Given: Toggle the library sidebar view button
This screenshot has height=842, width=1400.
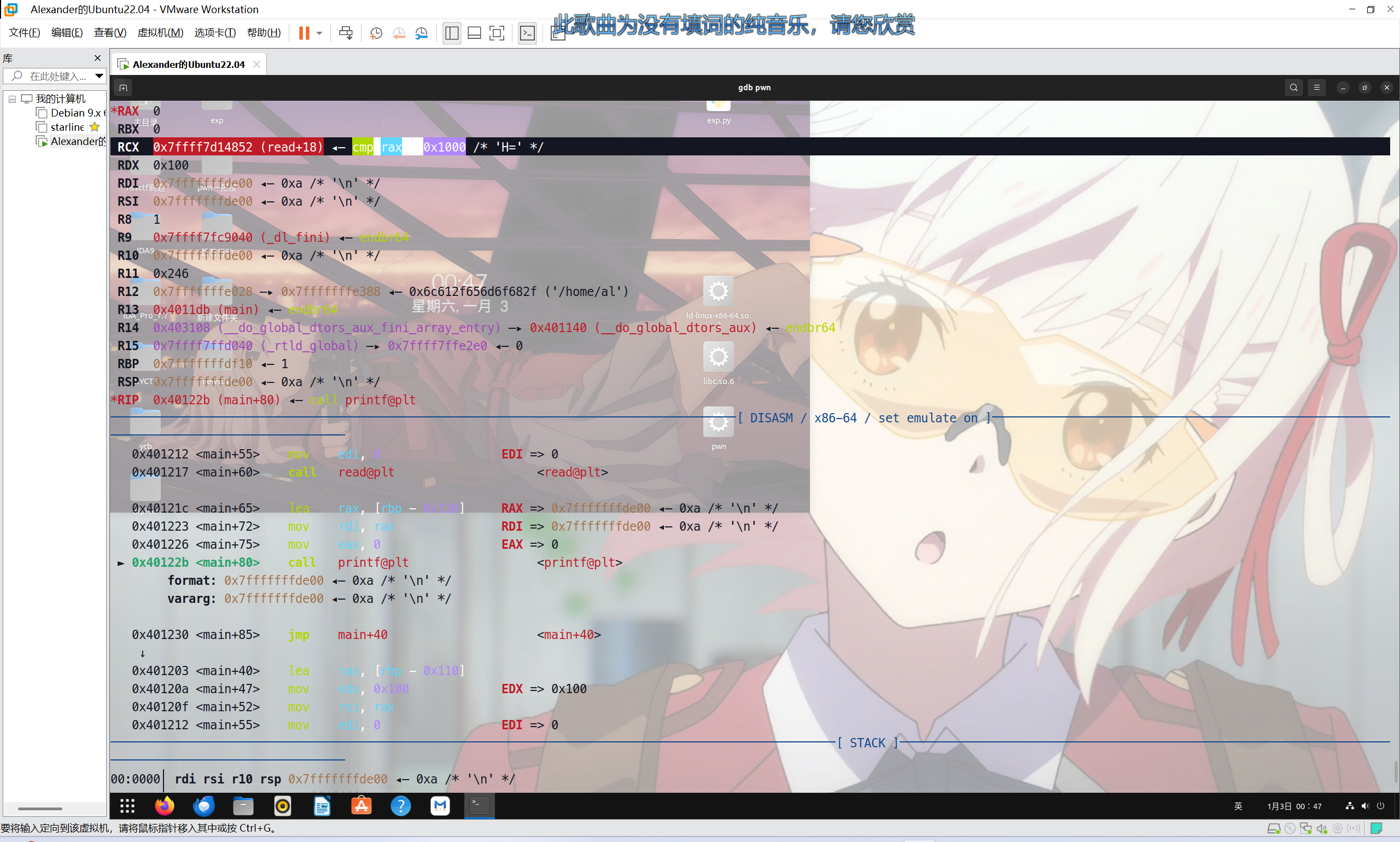Looking at the screenshot, I should click(x=451, y=33).
